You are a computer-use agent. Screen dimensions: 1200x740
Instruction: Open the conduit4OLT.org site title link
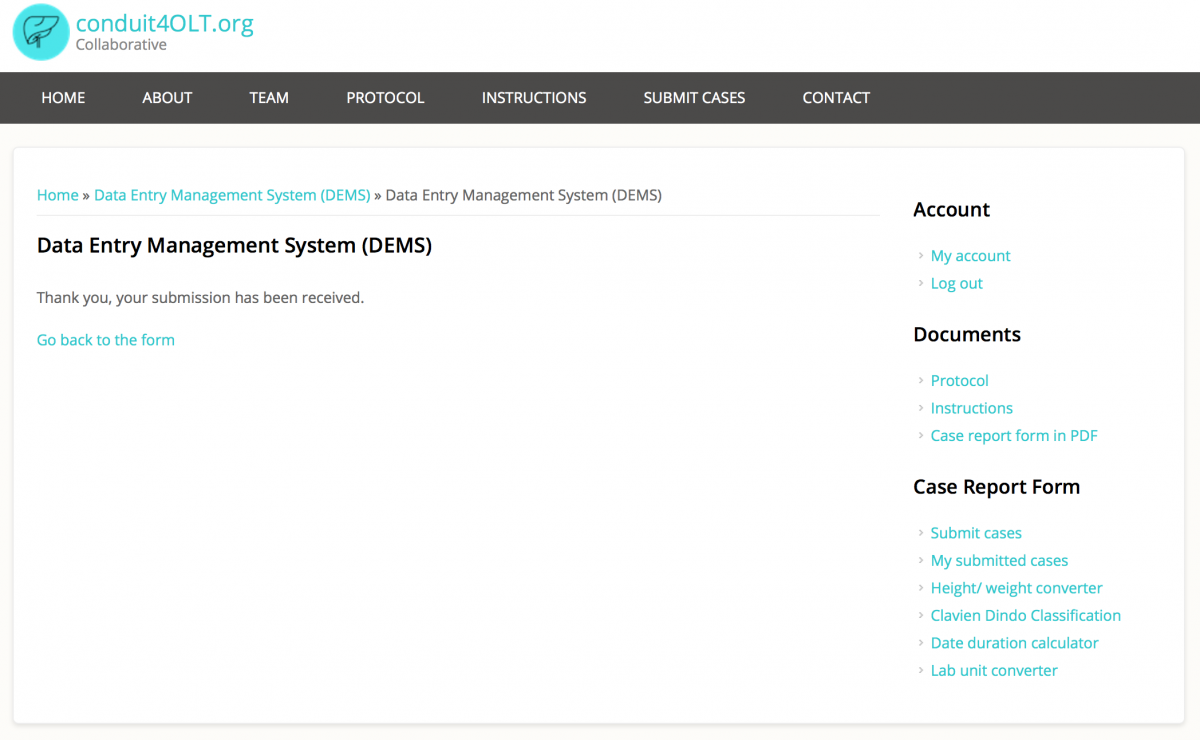pyautogui.click(x=164, y=23)
